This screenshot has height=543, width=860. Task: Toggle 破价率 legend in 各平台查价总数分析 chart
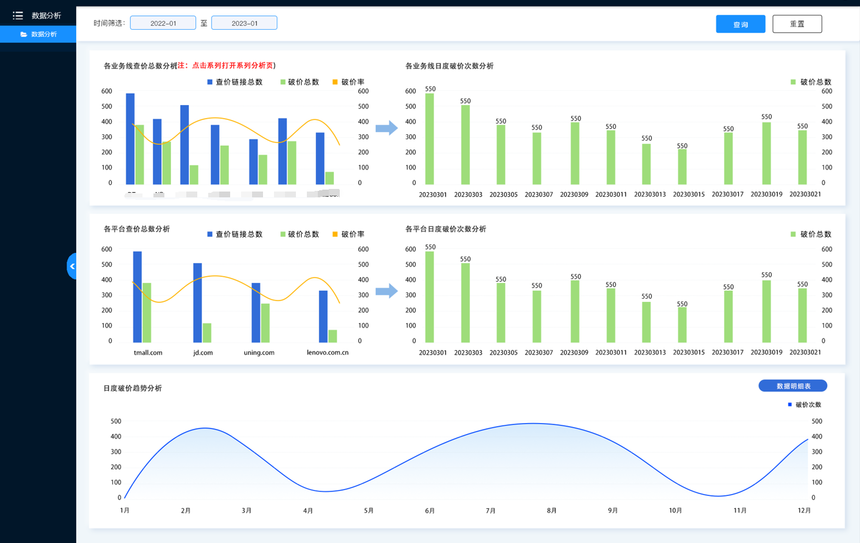[x=348, y=234]
